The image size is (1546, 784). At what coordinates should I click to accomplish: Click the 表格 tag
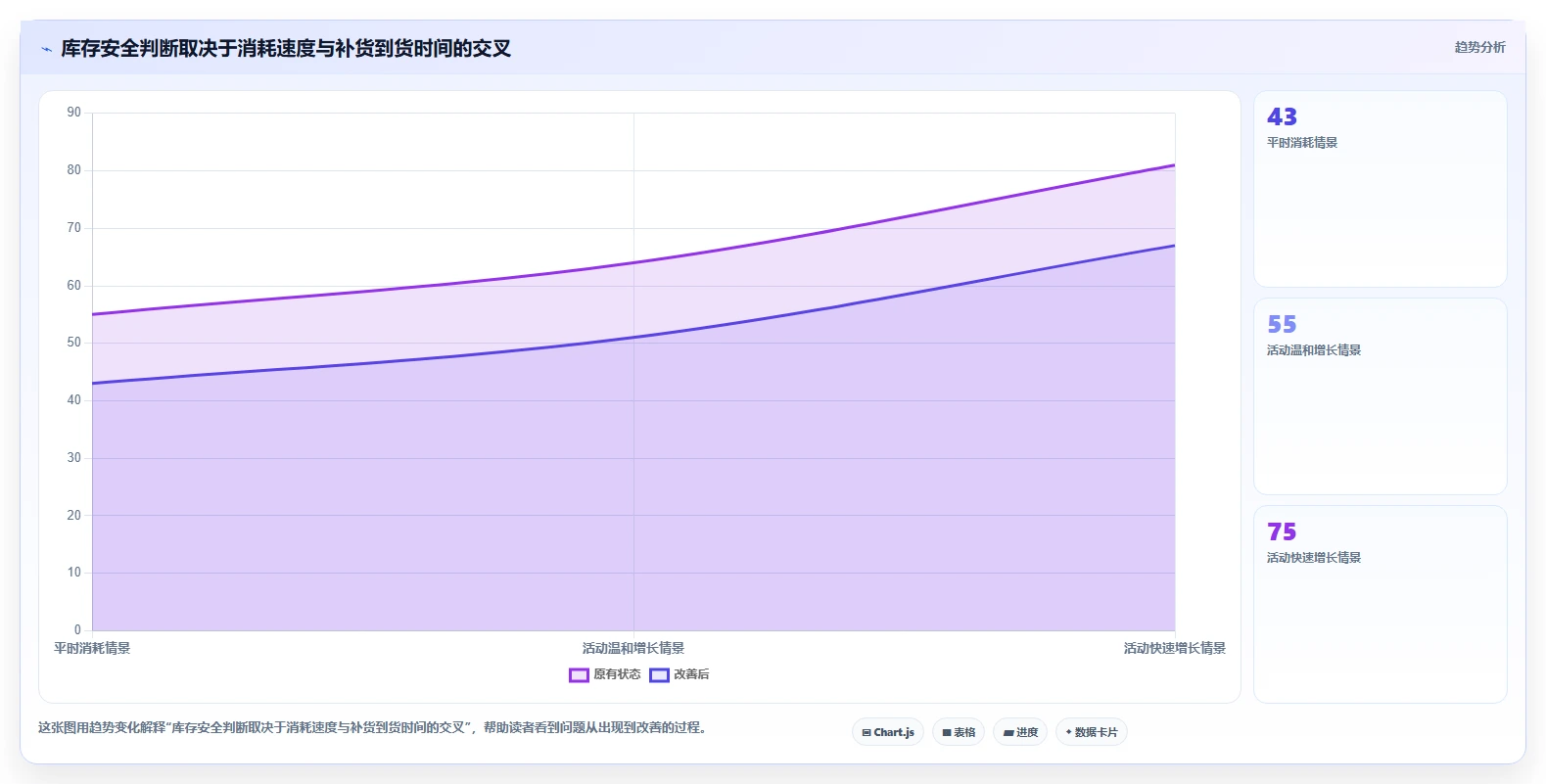click(959, 732)
